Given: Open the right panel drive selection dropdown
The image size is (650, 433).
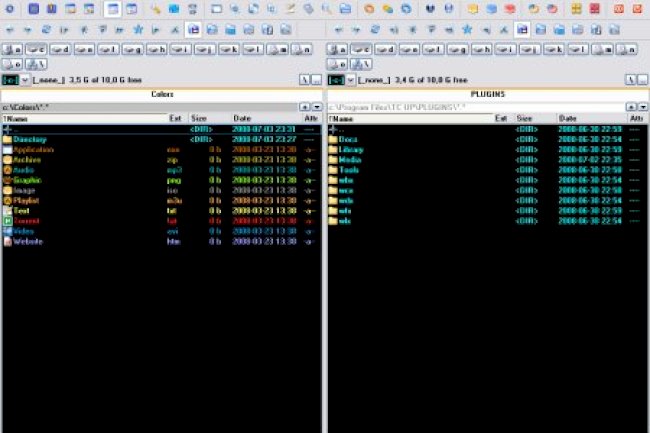Looking at the screenshot, I should point(350,80).
